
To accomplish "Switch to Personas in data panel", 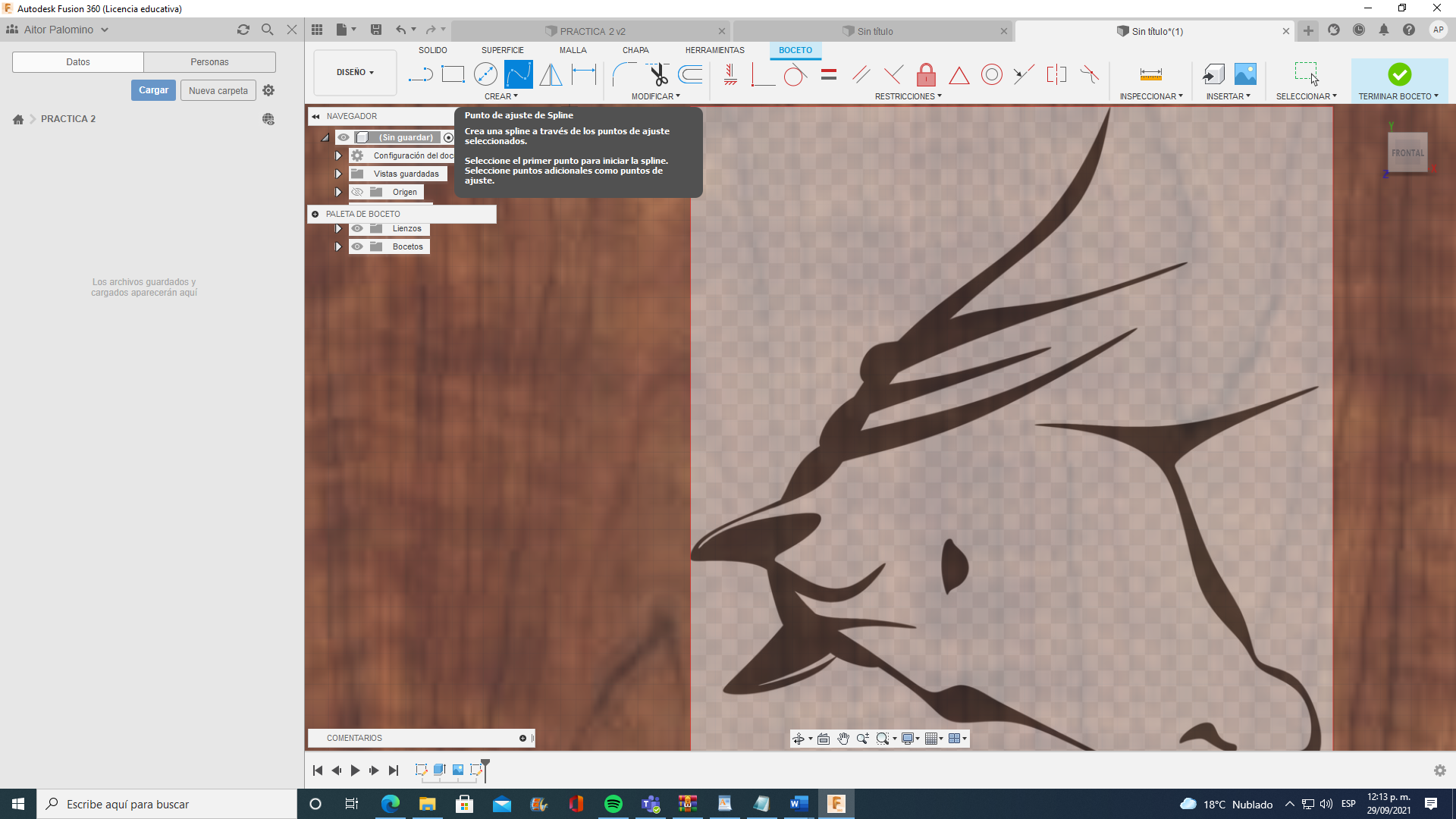I will pyautogui.click(x=209, y=62).
